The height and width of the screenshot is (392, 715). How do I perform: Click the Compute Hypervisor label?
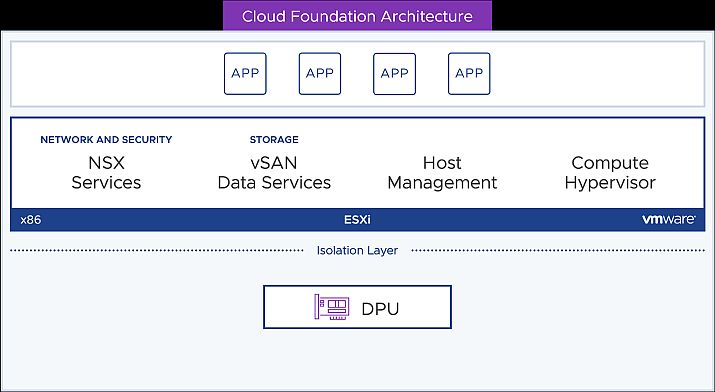tap(610, 173)
